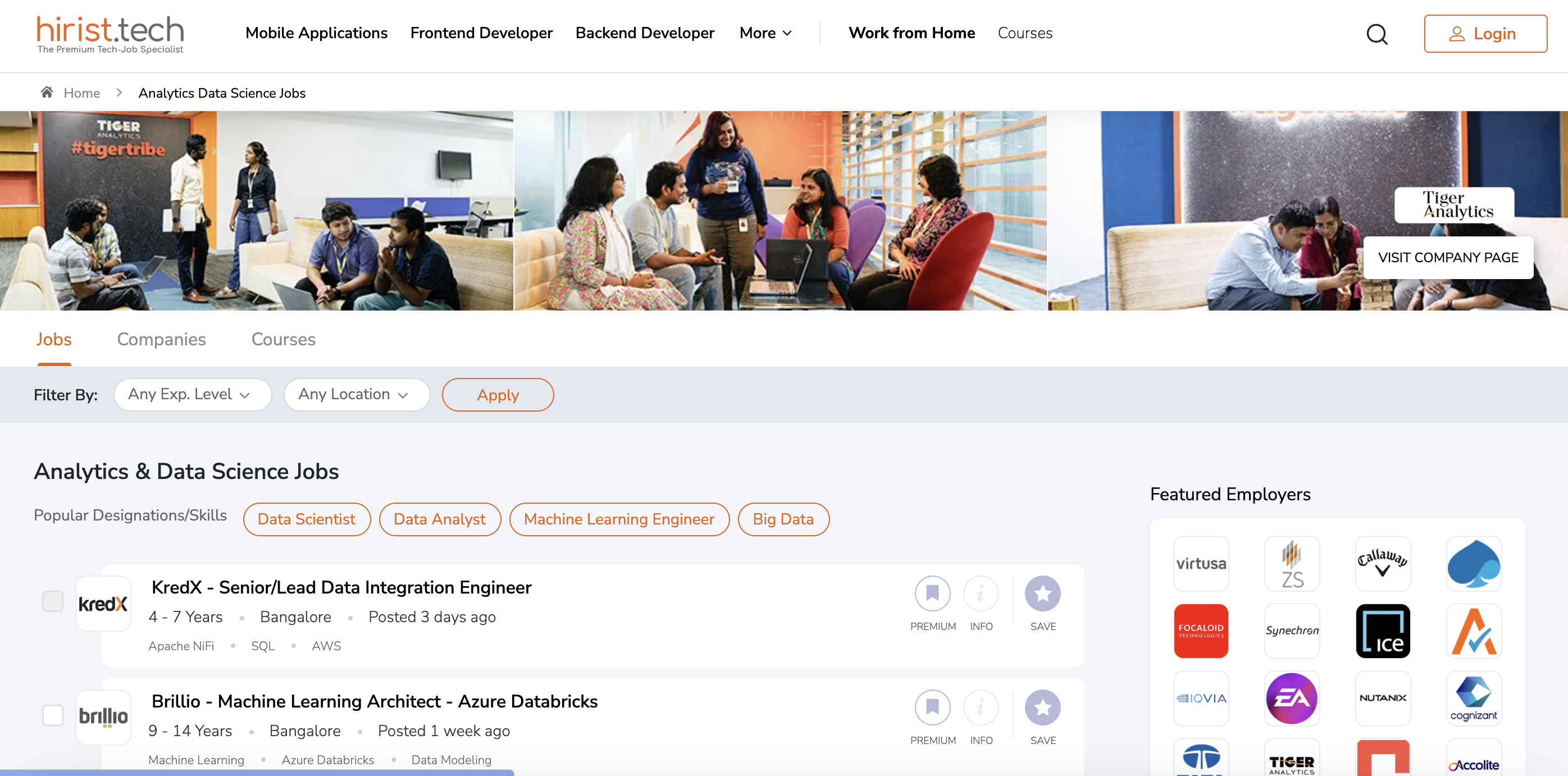1568x776 pixels.
Task: Toggle the Save star on the KredX job
Action: point(1043,594)
